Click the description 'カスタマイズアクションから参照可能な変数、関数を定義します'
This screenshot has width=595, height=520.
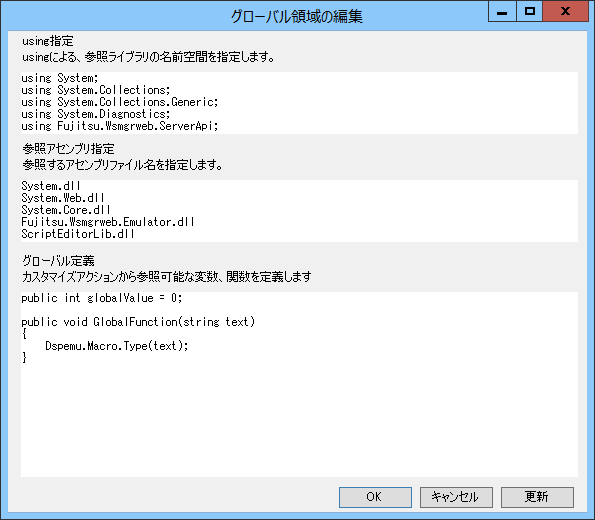click(x=167, y=277)
